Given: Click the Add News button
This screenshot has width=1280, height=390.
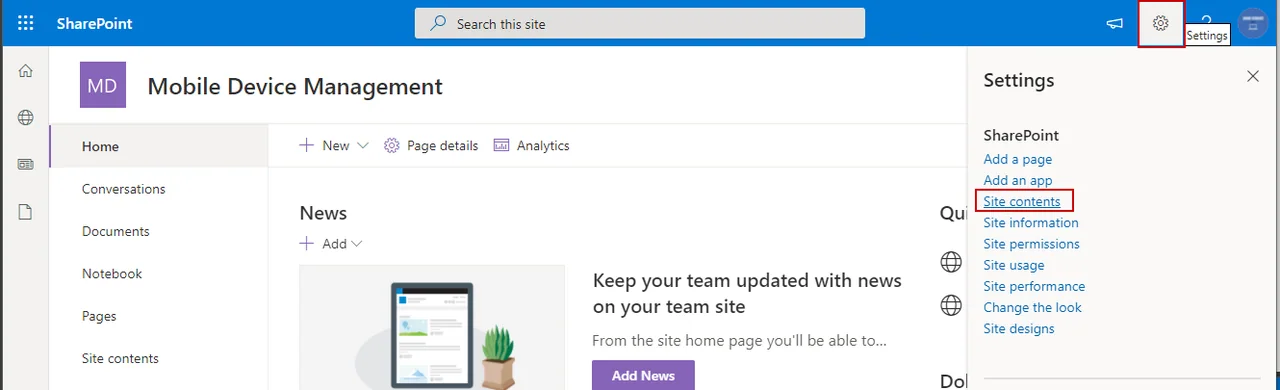Looking at the screenshot, I should 643,375.
